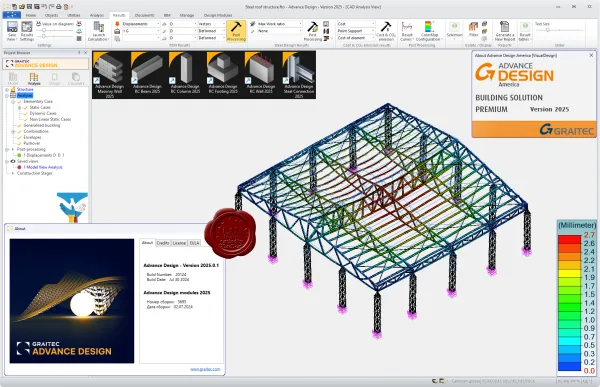The width and height of the screenshot is (600, 387).
Task: Open ColorMap Configuration
Action: [429, 31]
